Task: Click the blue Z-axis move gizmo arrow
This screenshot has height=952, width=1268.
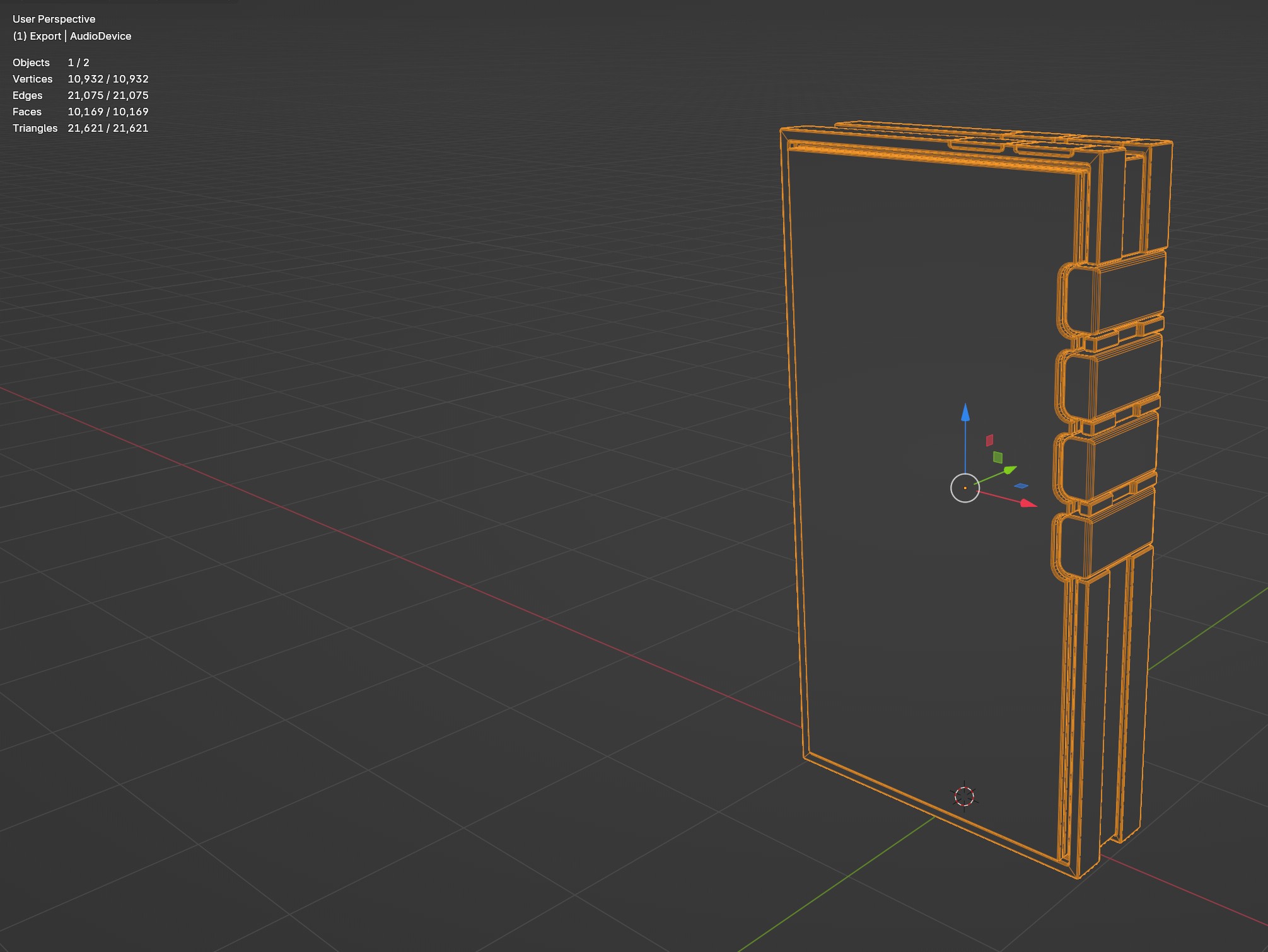Action: pyautogui.click(x=965, y=413)
